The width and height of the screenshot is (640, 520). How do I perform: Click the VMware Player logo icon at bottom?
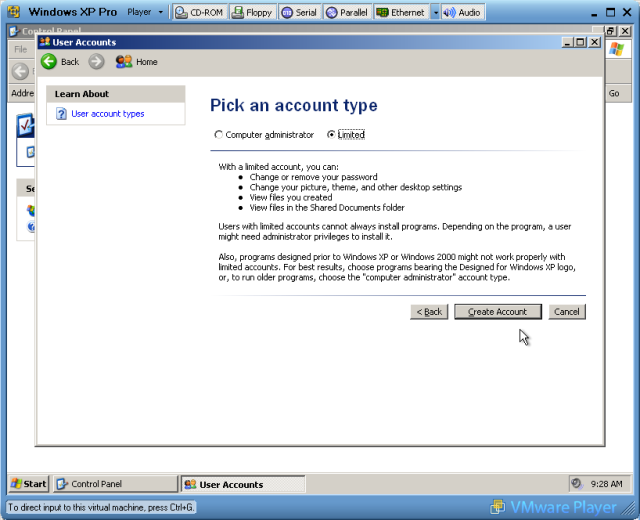[x=498, y=507]
